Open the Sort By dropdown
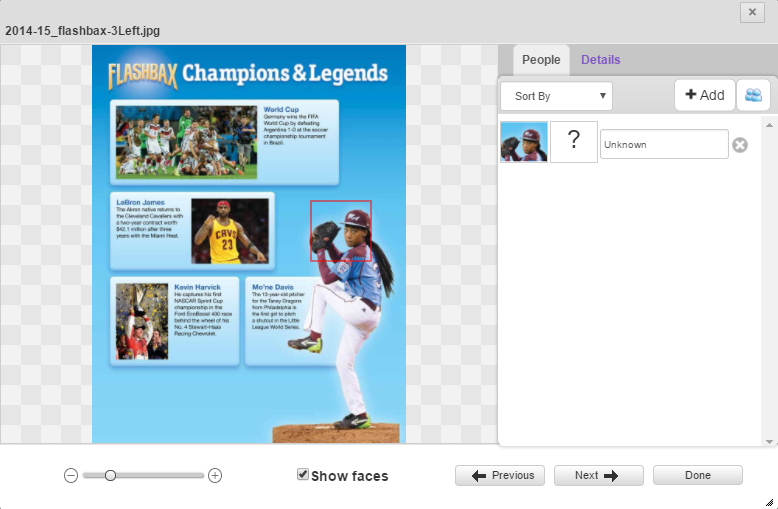This screenshot has width=778, height=509. (556, 96)
